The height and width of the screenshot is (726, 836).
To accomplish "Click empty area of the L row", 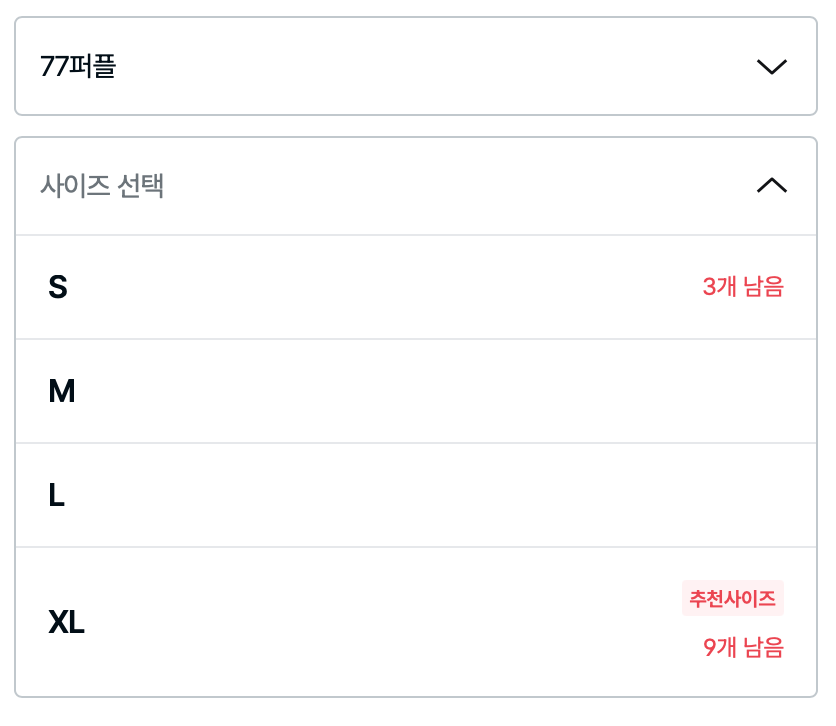I will 450,495.
